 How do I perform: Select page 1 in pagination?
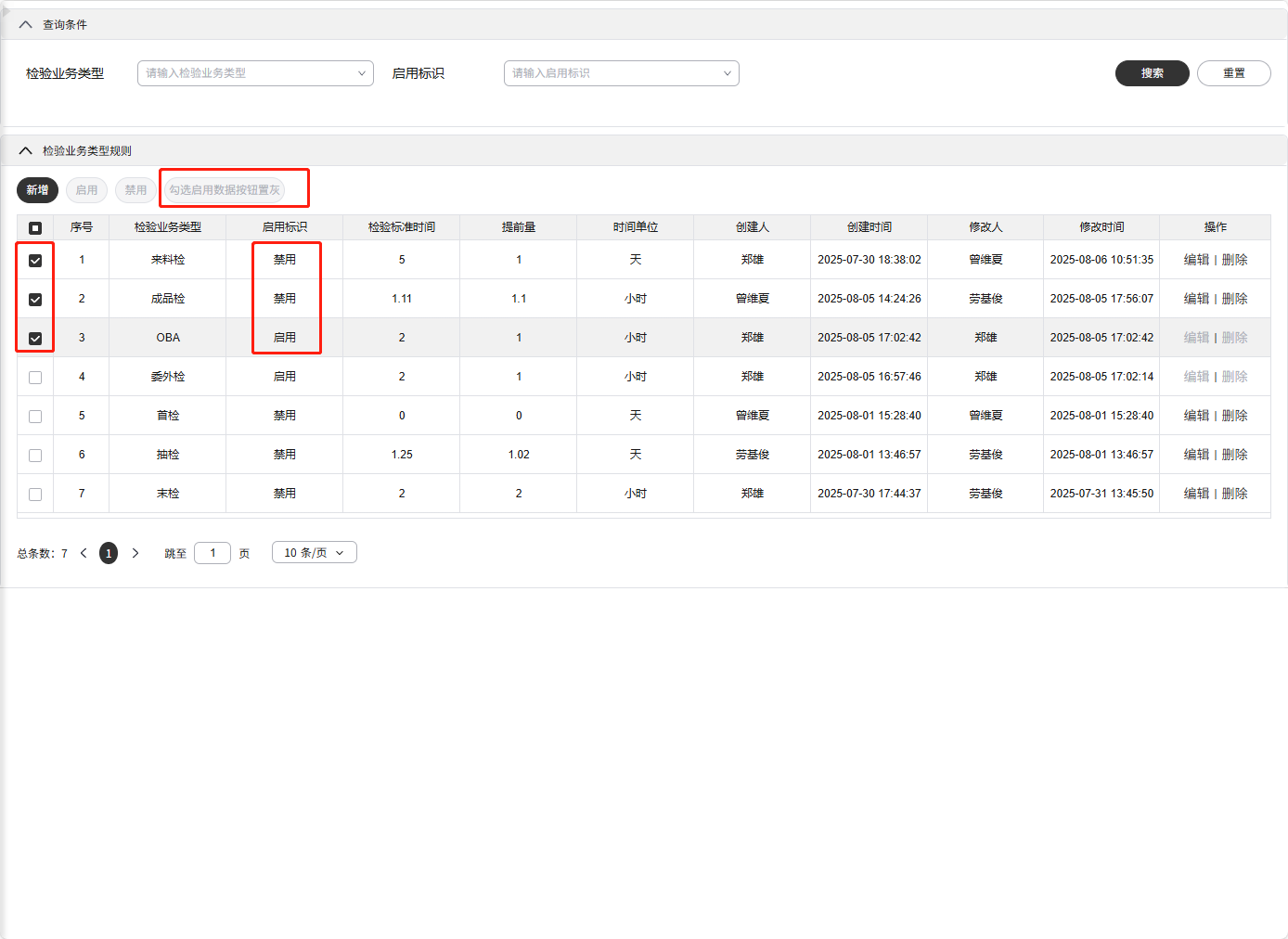[109, 553]
